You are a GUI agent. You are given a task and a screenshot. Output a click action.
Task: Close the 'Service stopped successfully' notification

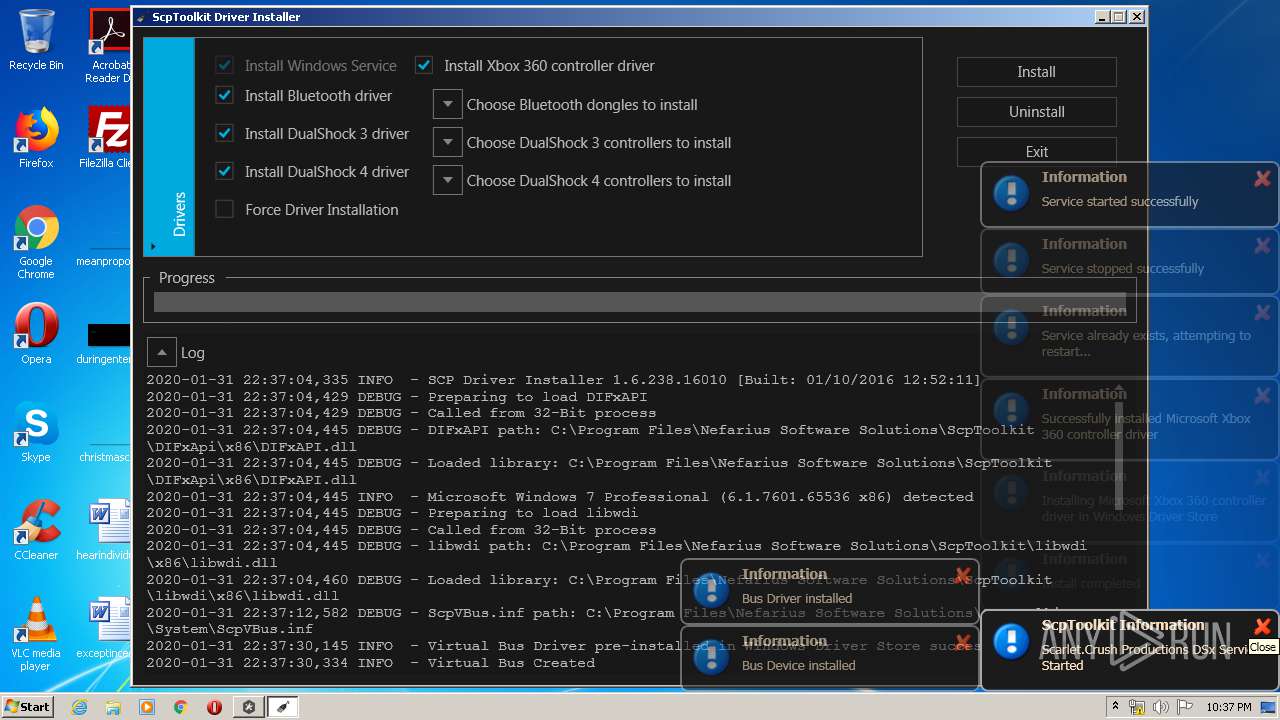click(1262, 245)
